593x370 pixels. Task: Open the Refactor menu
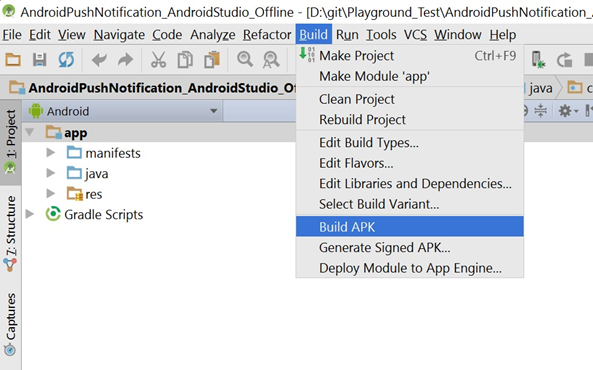pyautogui.click(x=267, y=35)
